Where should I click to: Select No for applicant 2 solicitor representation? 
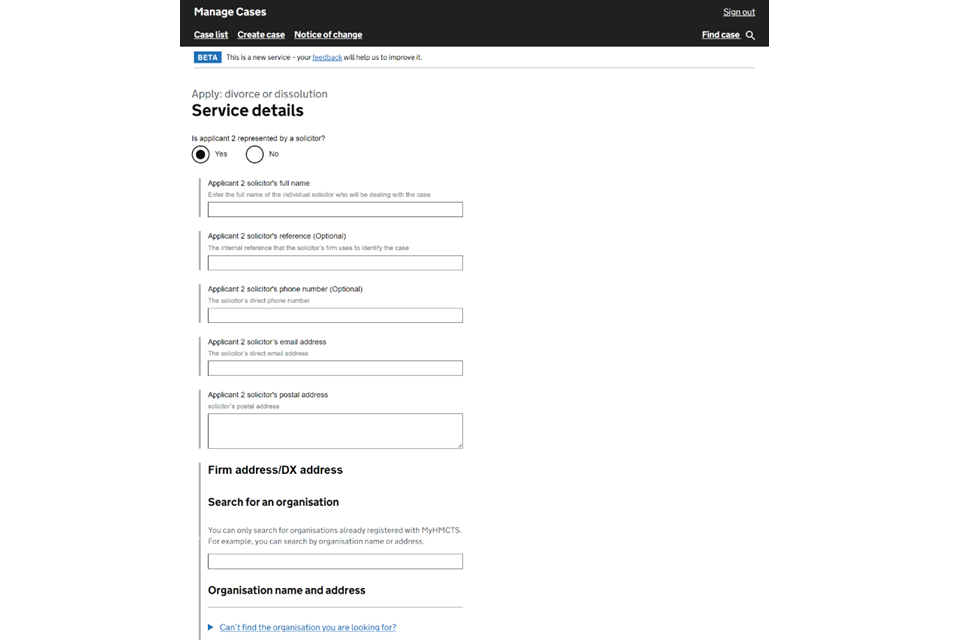pyautogui.click(x=255, y=154)
